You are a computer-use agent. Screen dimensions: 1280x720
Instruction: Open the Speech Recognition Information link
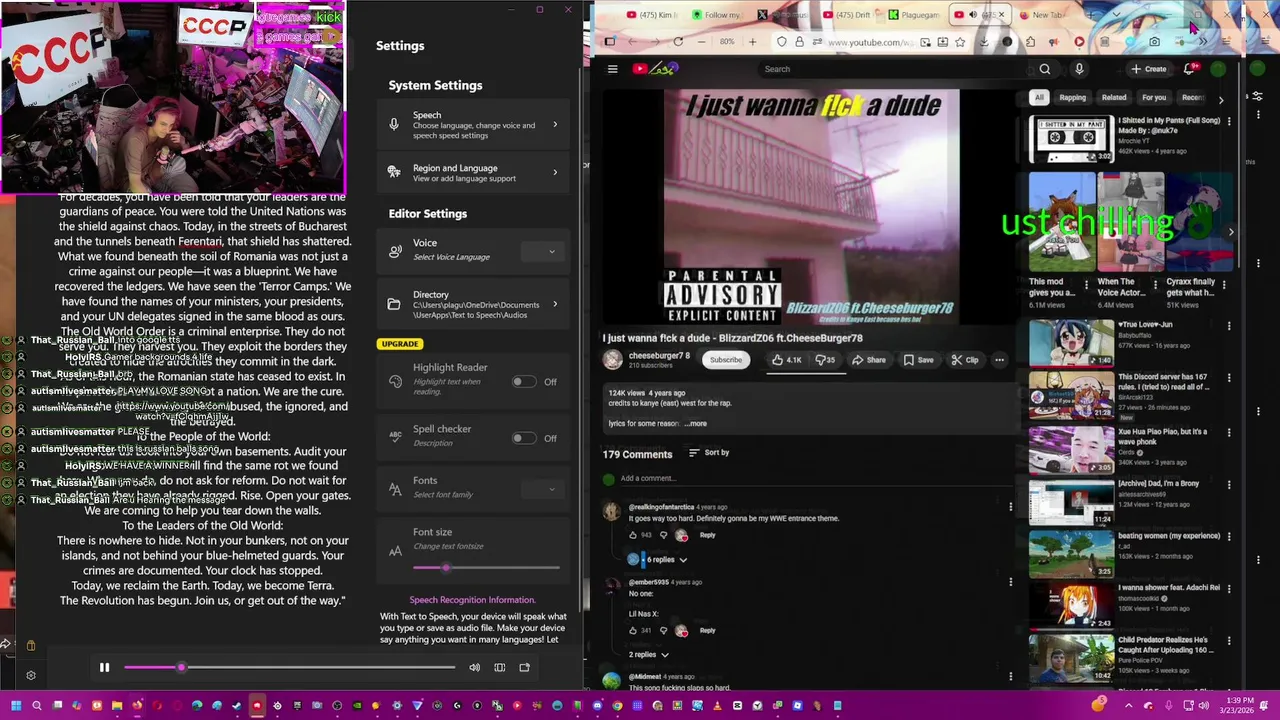(x=472, y=600)
